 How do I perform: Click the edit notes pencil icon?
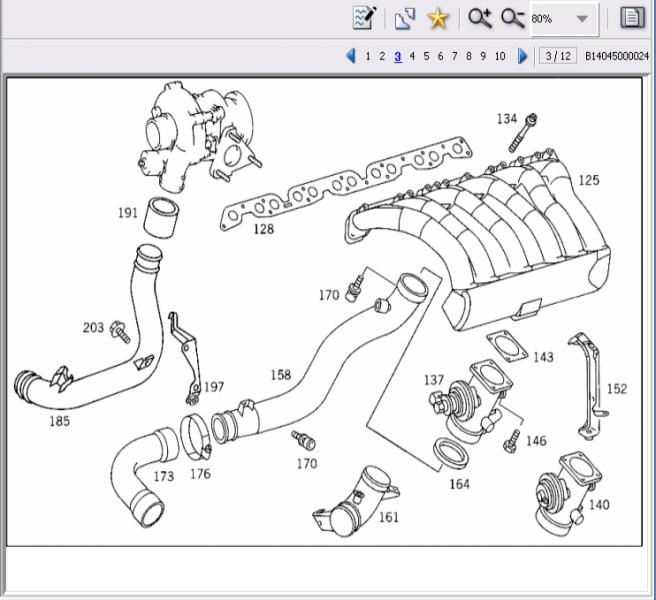364,18
